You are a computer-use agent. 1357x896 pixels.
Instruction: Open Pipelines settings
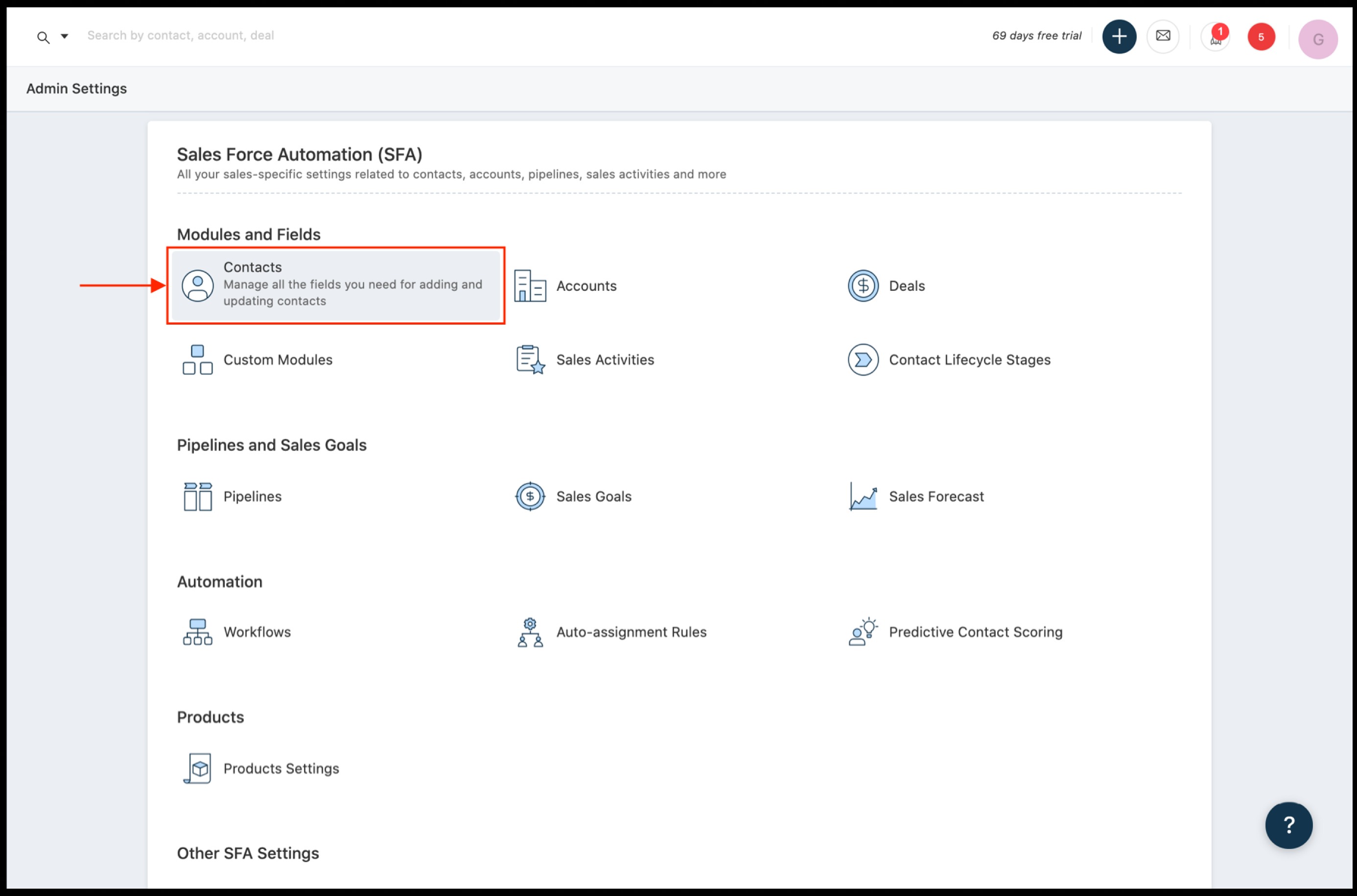coord(253,496)
